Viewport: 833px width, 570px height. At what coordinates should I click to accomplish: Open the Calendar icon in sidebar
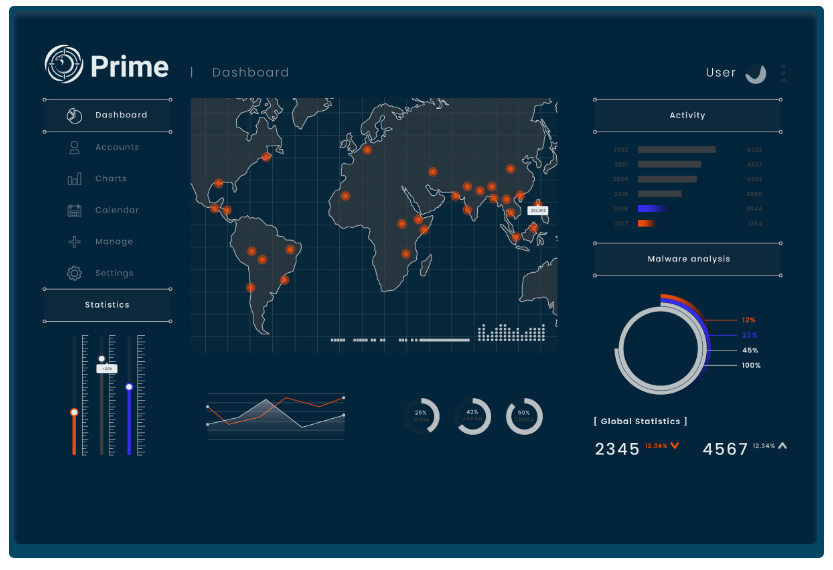tap(74, 210)
